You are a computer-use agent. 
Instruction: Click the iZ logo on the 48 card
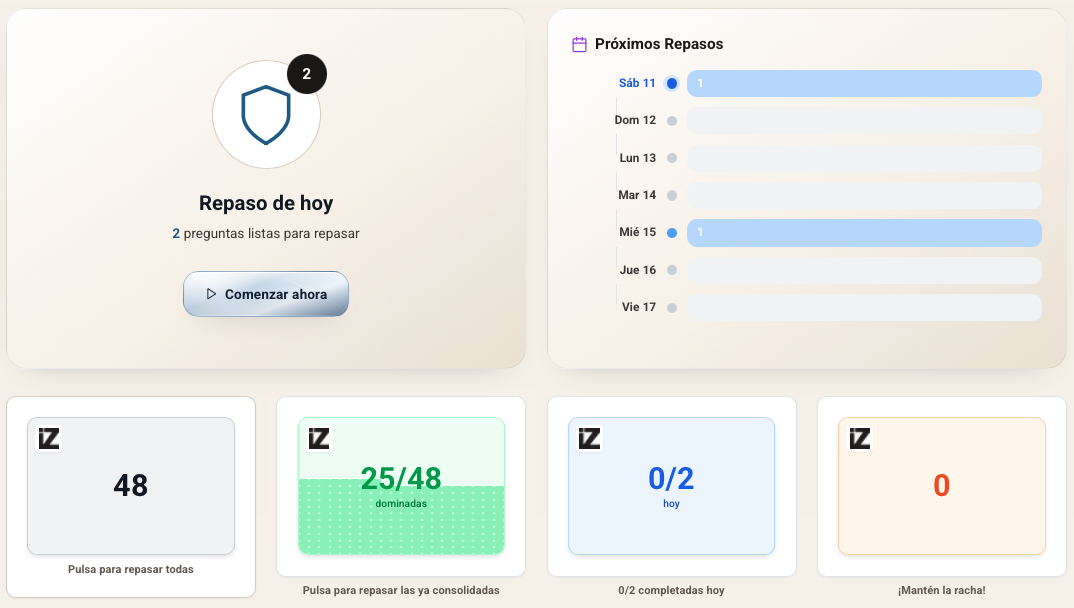(48, 437)
